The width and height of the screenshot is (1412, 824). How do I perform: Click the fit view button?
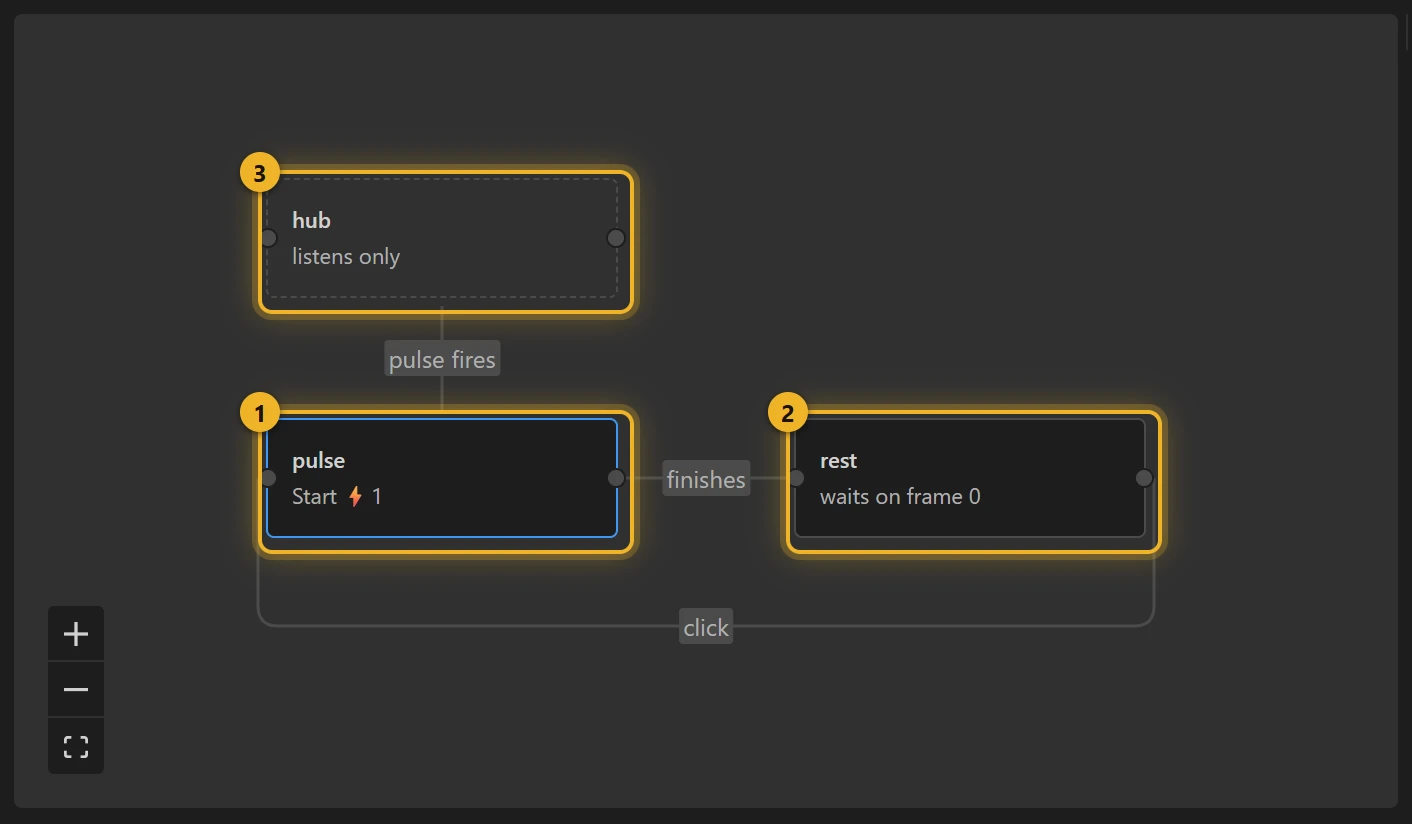pos(76,746)
